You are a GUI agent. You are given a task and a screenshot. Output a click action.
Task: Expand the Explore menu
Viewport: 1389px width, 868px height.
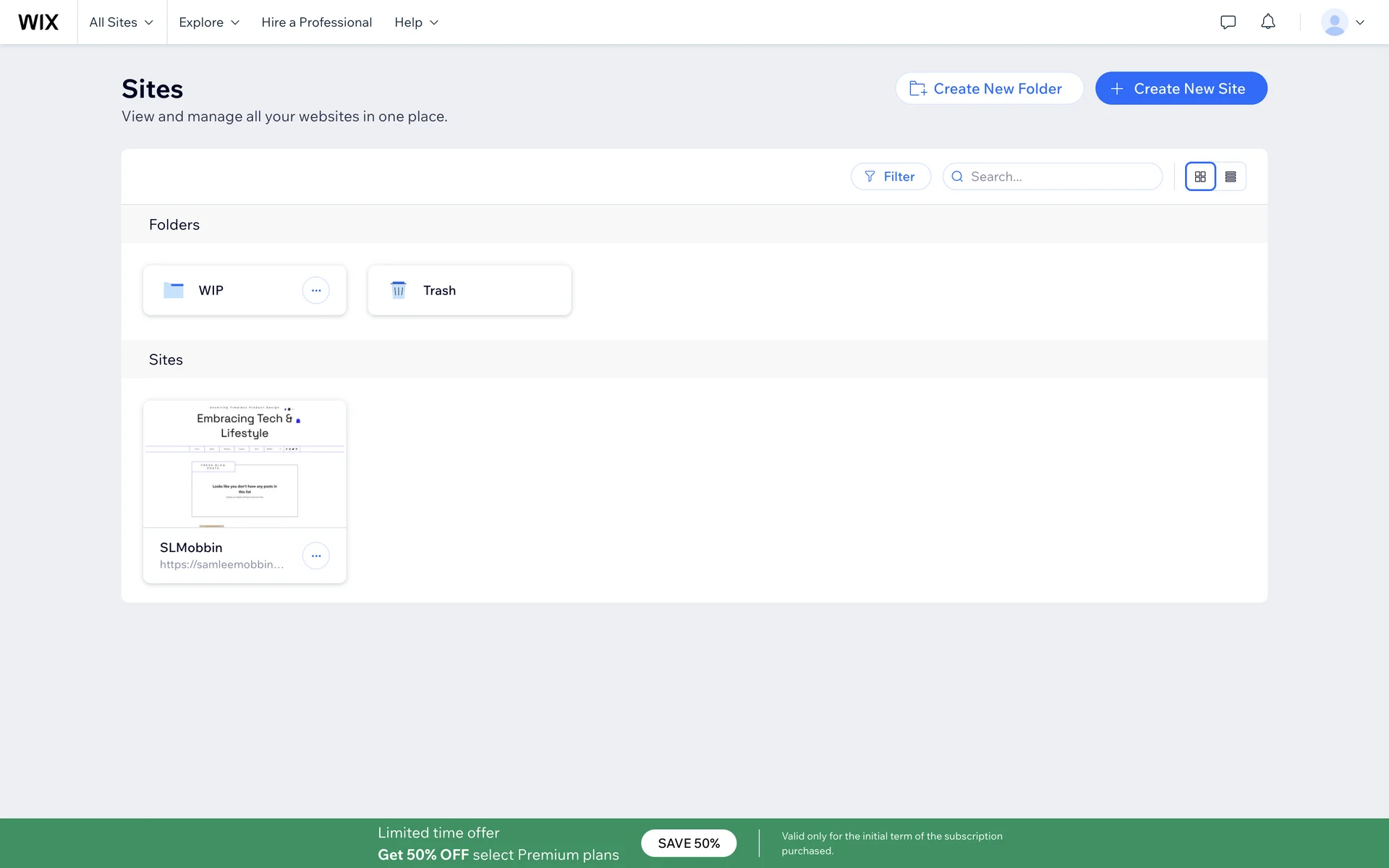[x=209, y=22]
